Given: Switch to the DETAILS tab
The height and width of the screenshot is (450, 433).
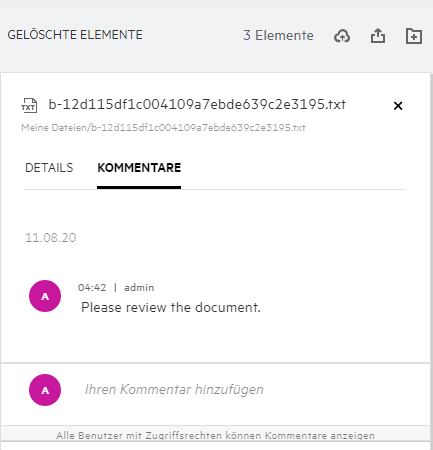Looking at the screenshot, I should pyautogui.click(x=49, y=168).
